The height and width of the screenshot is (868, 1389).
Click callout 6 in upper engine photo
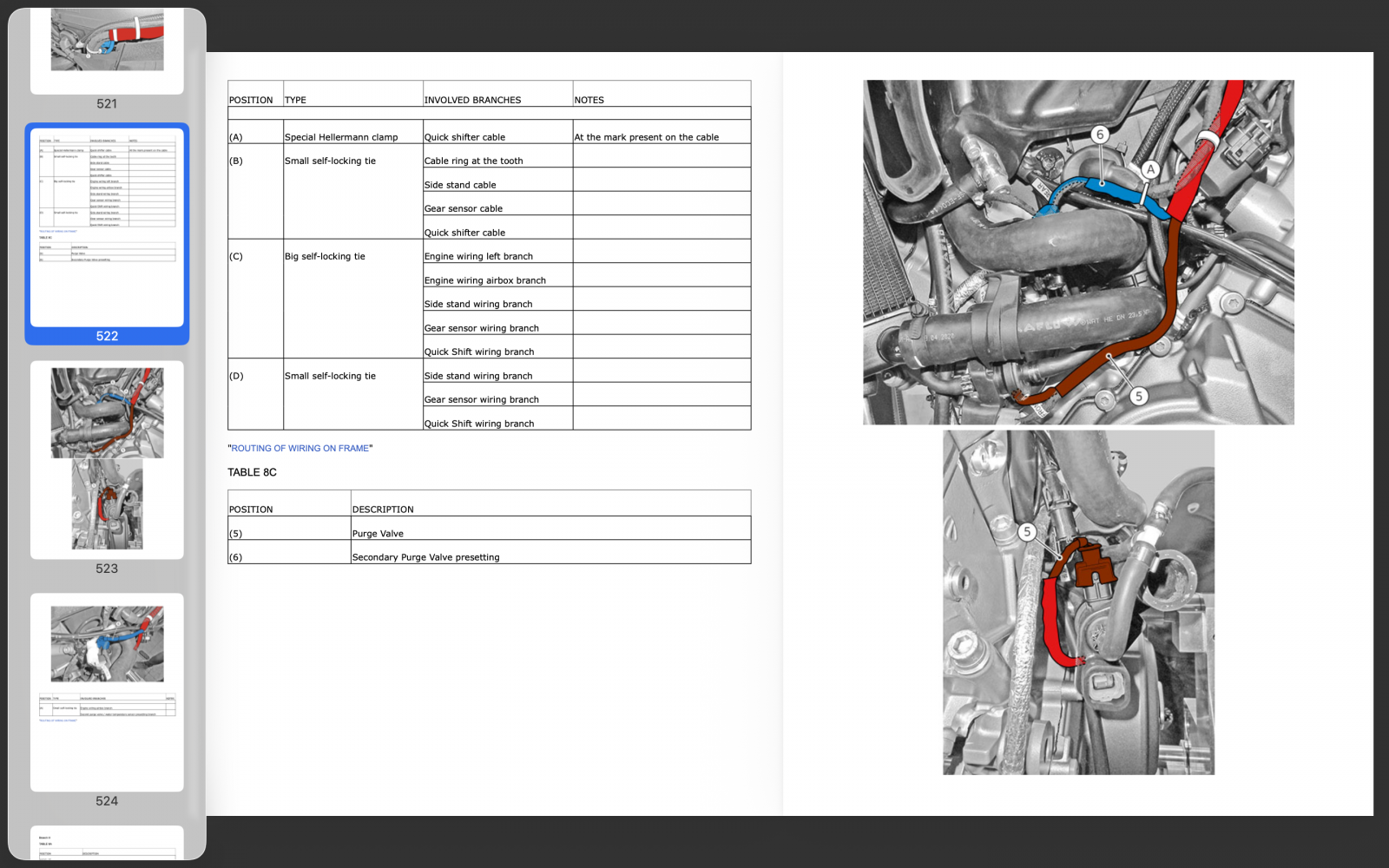click(1100, 135)
